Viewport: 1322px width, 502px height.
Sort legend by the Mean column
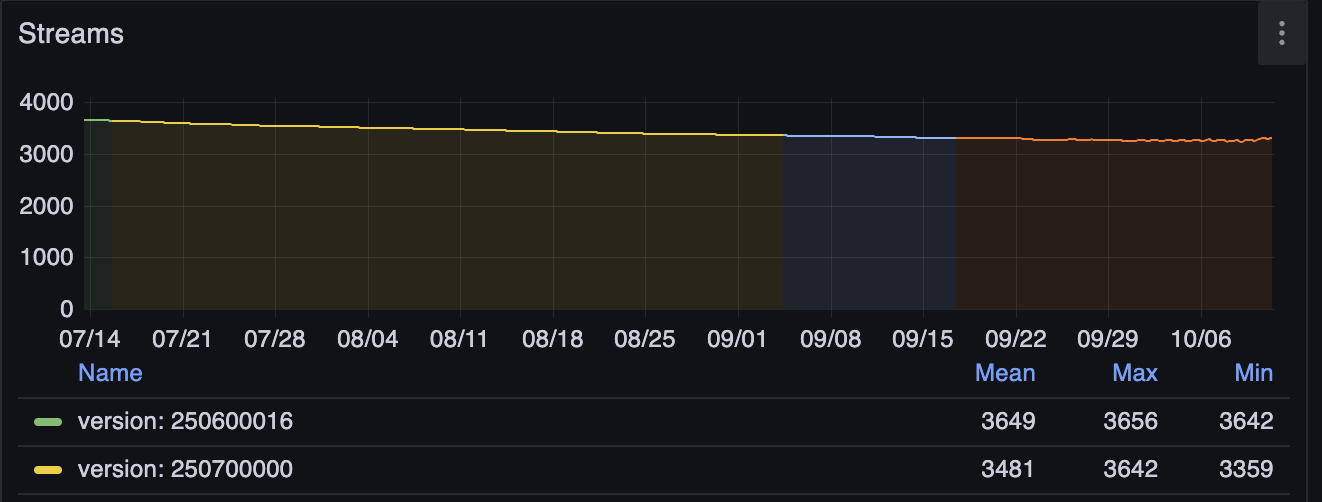click(x=1004, y=373)
